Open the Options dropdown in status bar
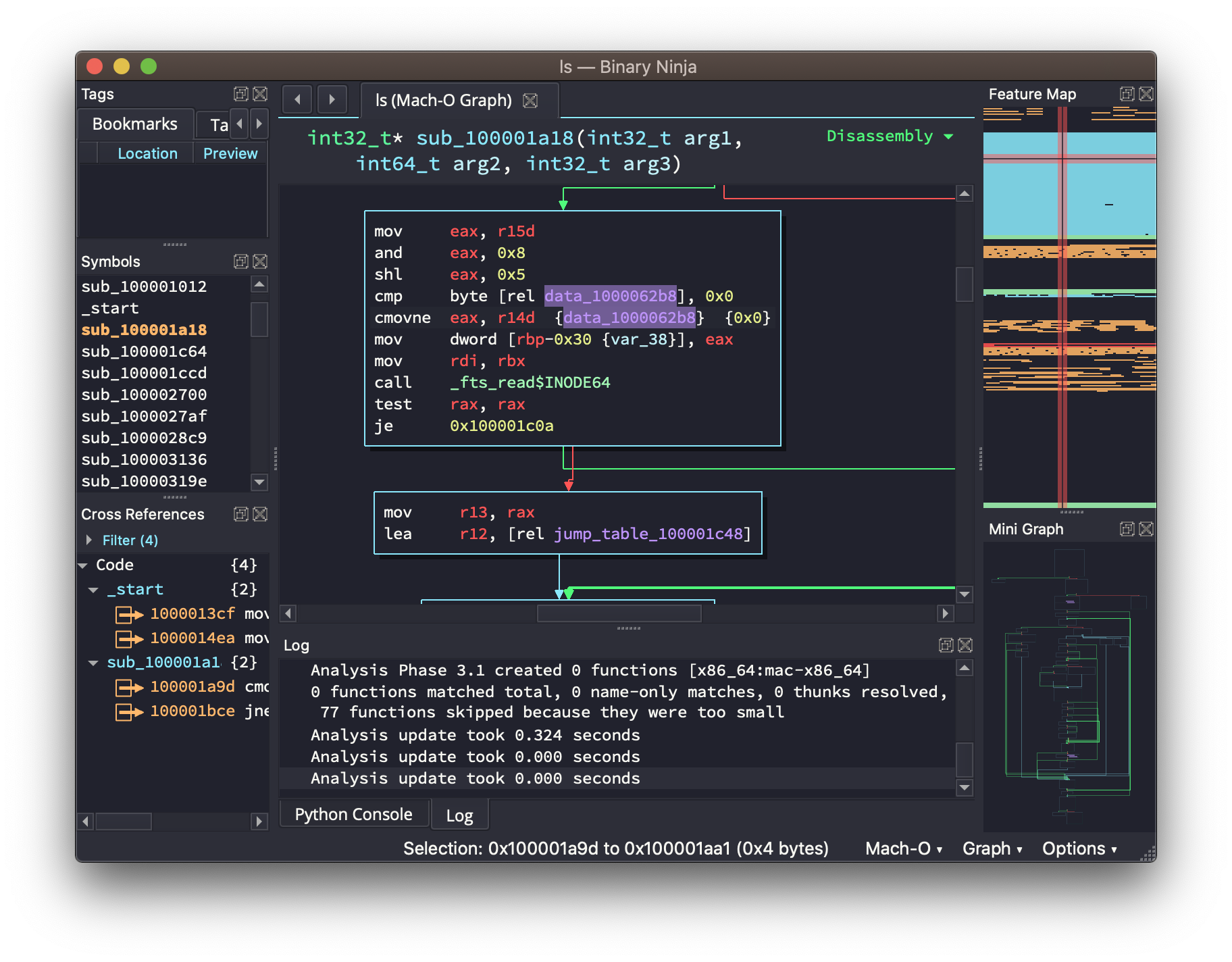 pos(1079,849)
